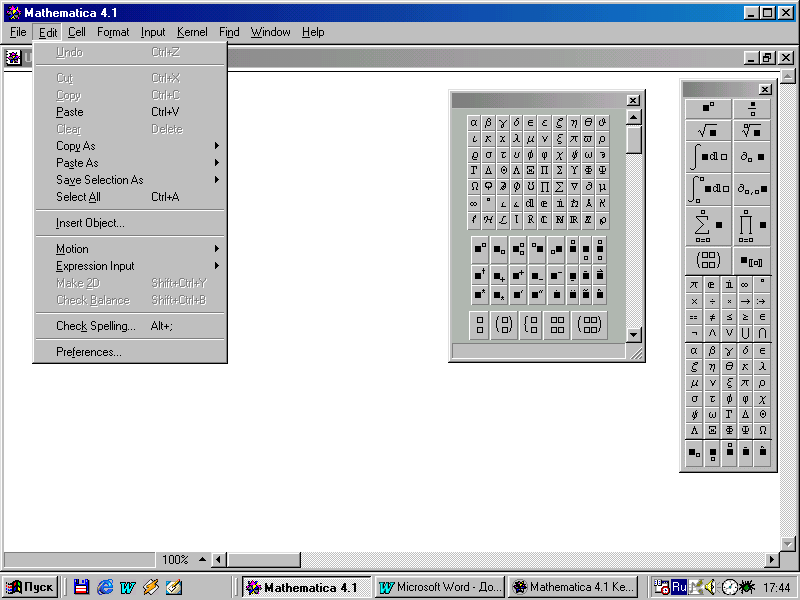Switch to the Microsoft Word taskbar button
This screenshot has height=600, width=800.
(440, 587)
